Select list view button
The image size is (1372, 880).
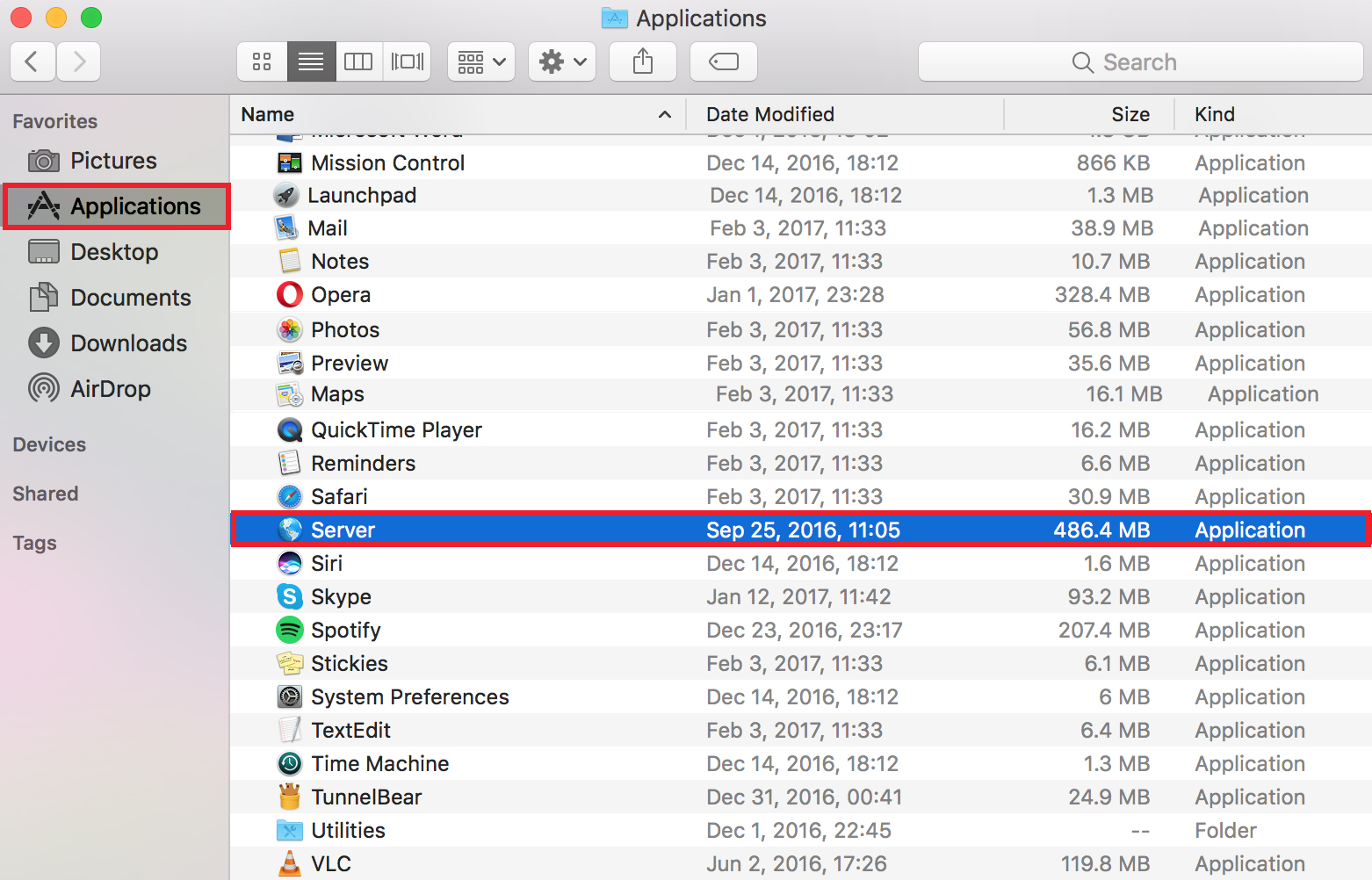tap(311, 61)
